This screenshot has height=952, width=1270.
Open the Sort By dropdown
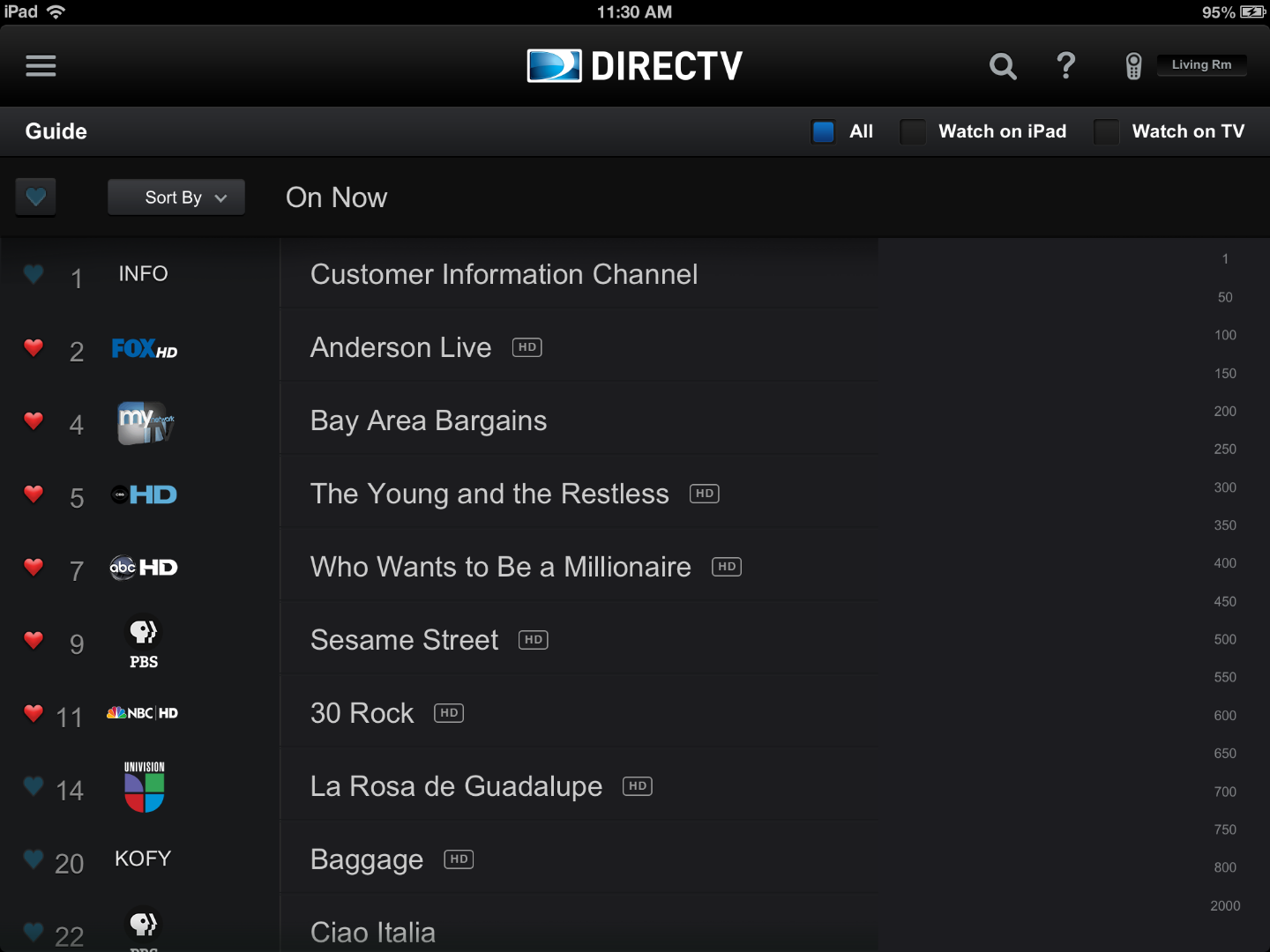(176, 197)
